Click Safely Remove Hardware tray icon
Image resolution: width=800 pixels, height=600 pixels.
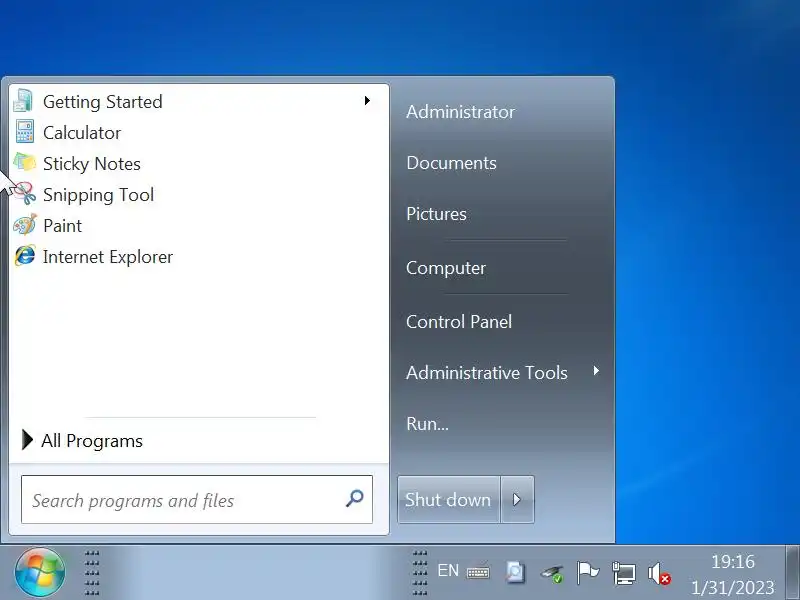[x=552, y=574]
